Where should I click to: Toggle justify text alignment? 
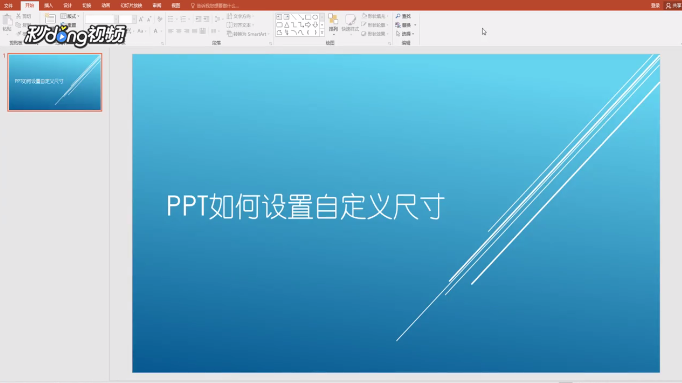point(194,31)
